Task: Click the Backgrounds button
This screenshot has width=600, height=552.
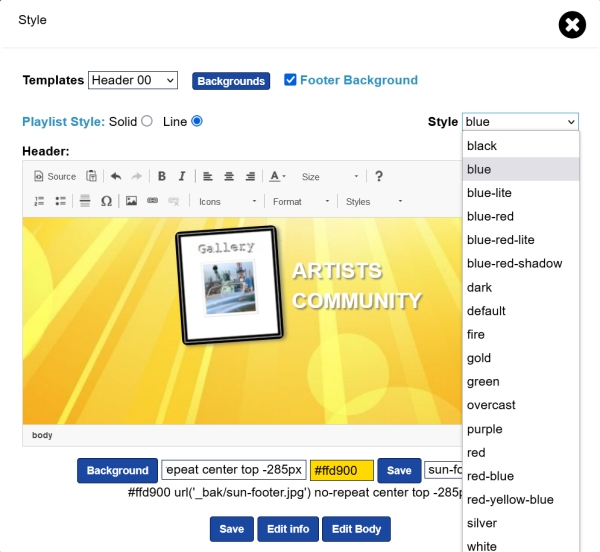Action: pos(231,81)
